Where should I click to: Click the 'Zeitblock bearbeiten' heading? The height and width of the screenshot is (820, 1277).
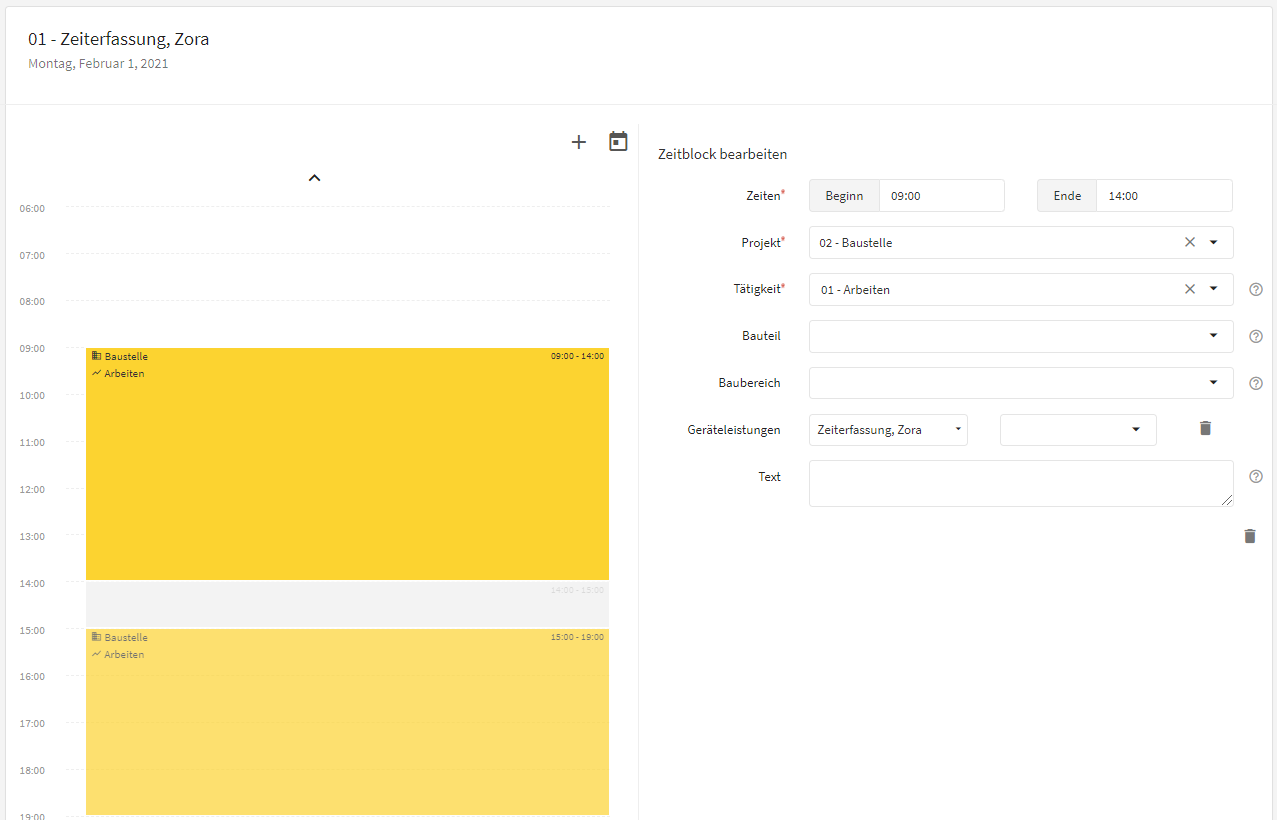click(x=722, y=155)
